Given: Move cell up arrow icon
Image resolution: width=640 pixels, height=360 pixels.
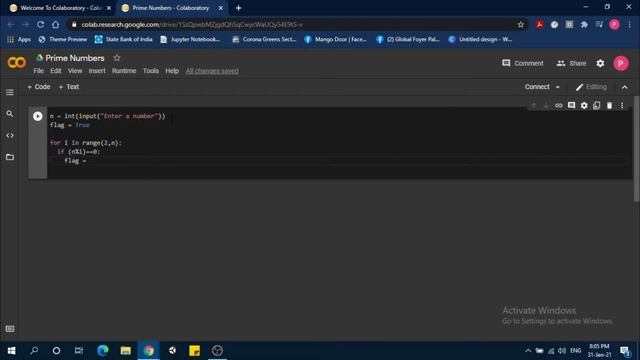Looking at the screenshot, I should [533, 106].
